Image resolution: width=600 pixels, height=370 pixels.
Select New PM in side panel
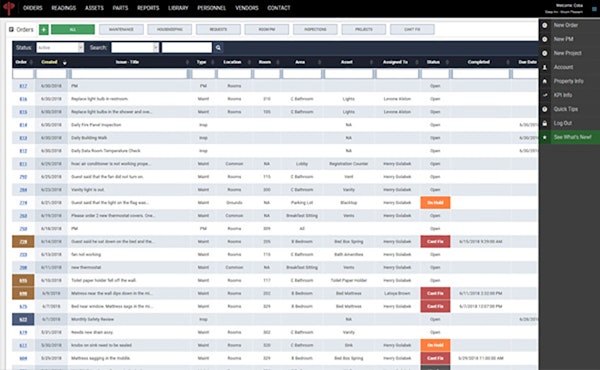pos(563,39)
